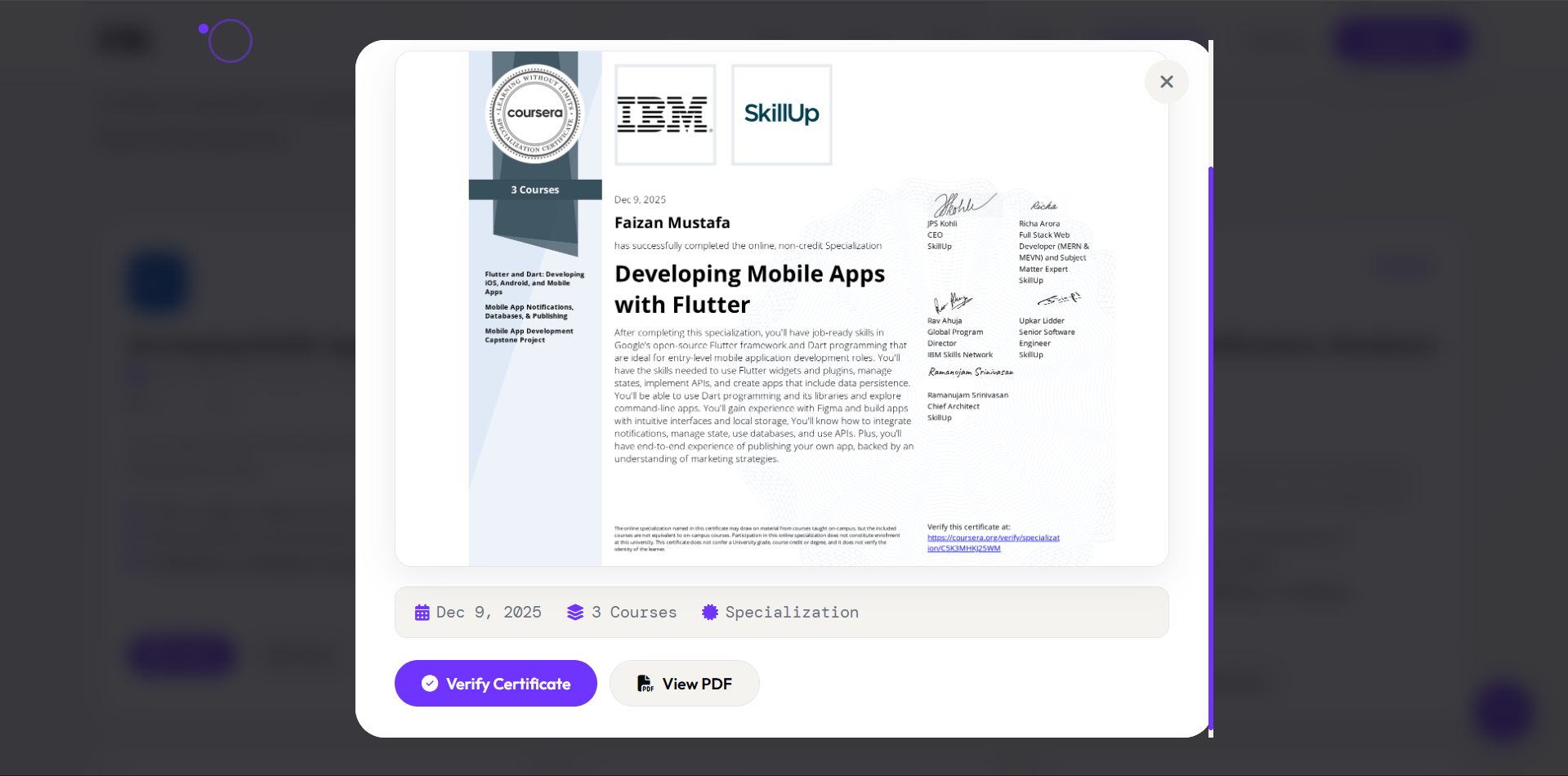Click the "Richa Arora" signatory name
The width and height of the screenshot is (1568, 776).
1039,224
